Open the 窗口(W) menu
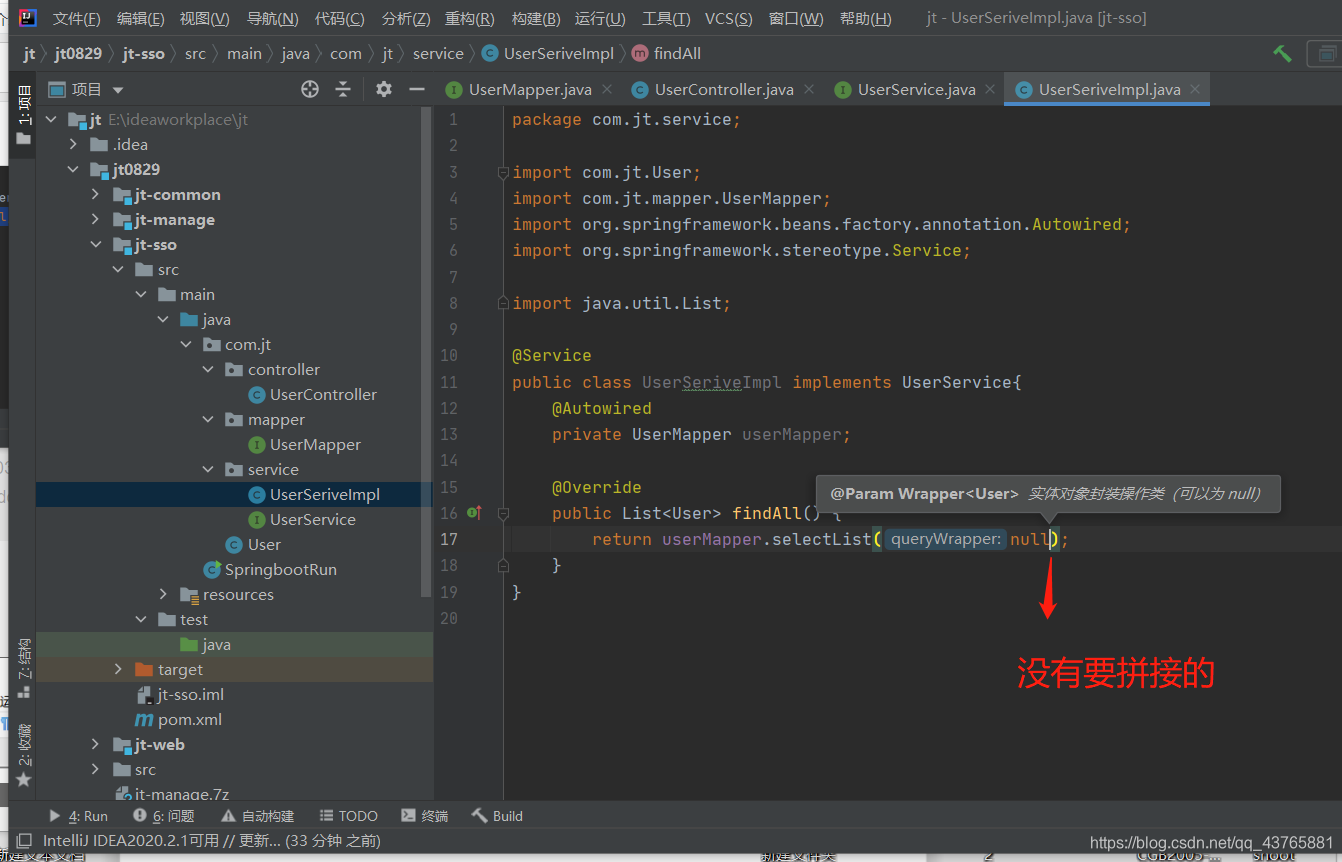 (x=796, y=19)
